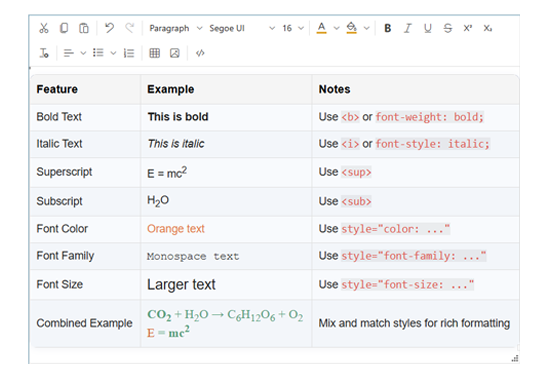Insert a numbered list
Viewport: 550px width, 380px height.
point(129,53)
